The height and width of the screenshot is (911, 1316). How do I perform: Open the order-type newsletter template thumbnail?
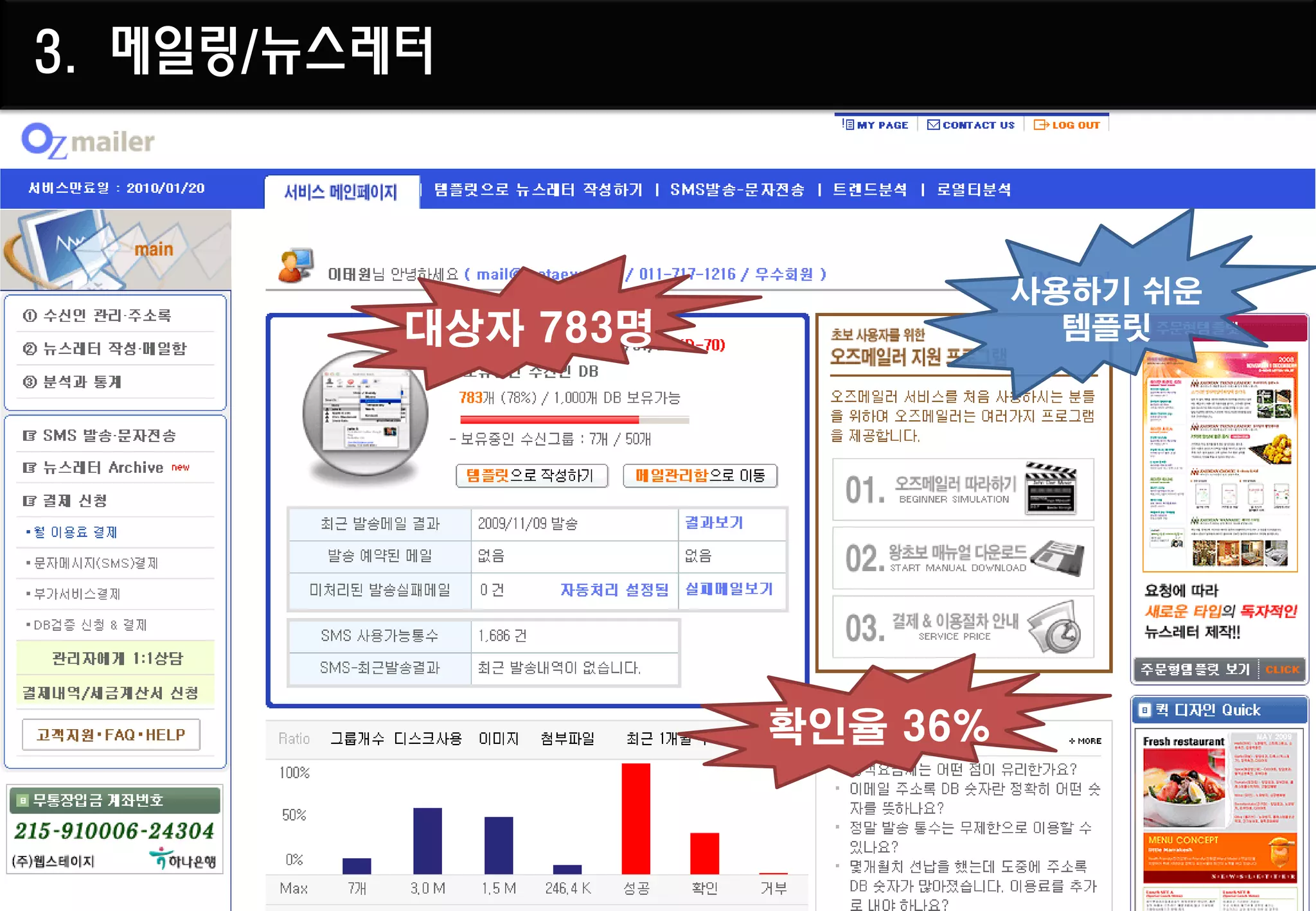point(1220,463)
